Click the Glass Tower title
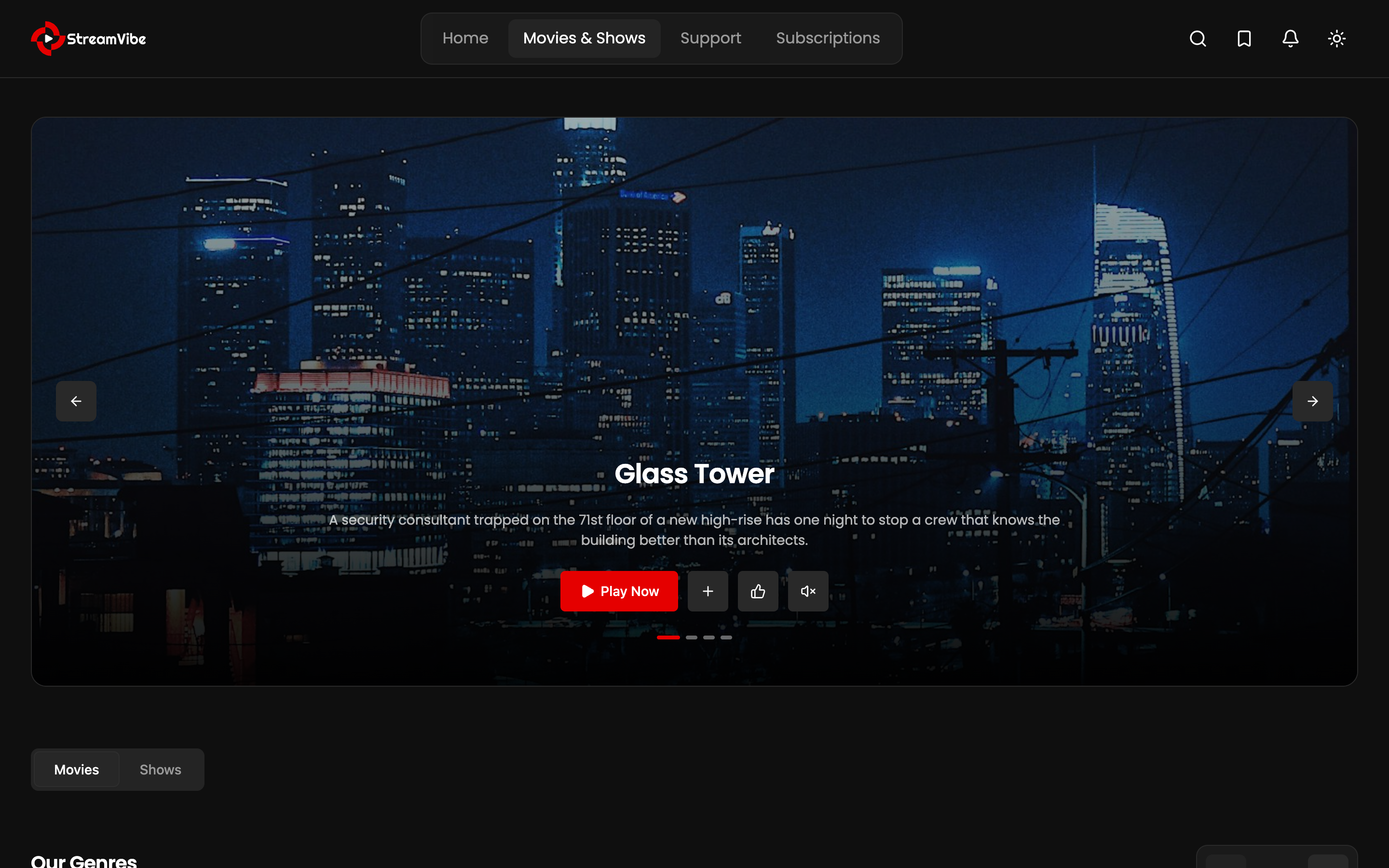This screenshot has height=868, width=1389. click(x=694, y=474)
